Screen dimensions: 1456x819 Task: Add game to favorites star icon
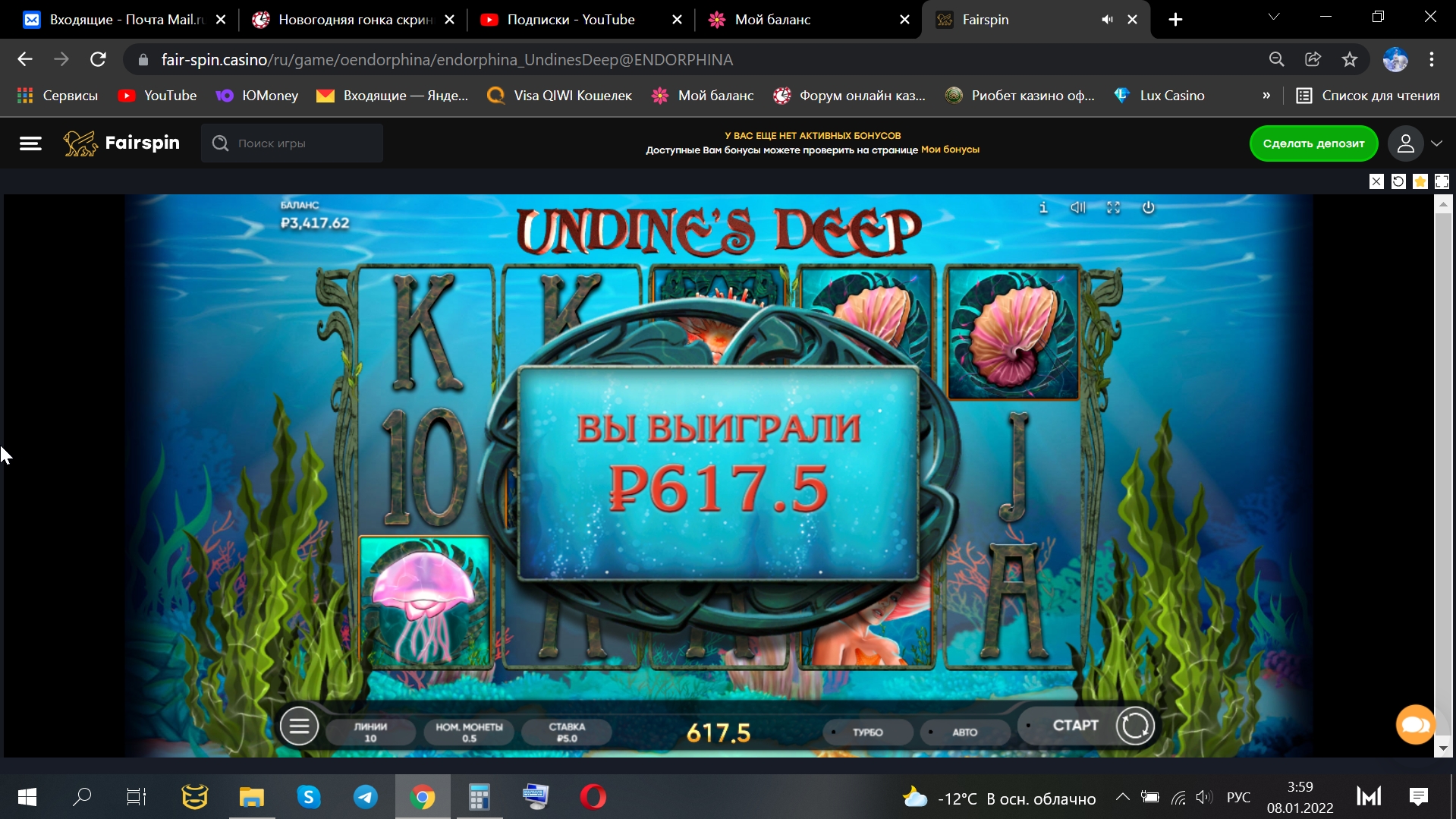point(1420,181)
